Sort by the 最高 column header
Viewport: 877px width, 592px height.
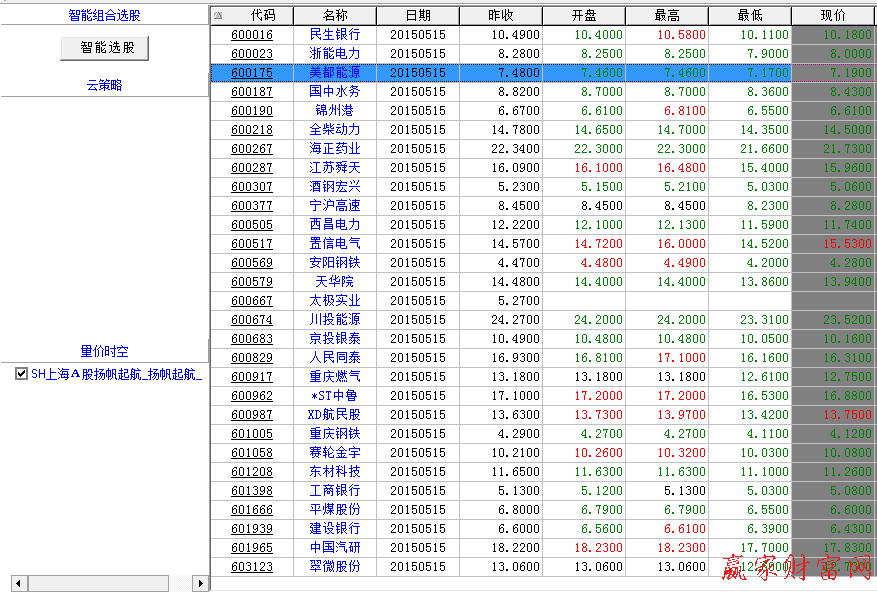(667, 15)
